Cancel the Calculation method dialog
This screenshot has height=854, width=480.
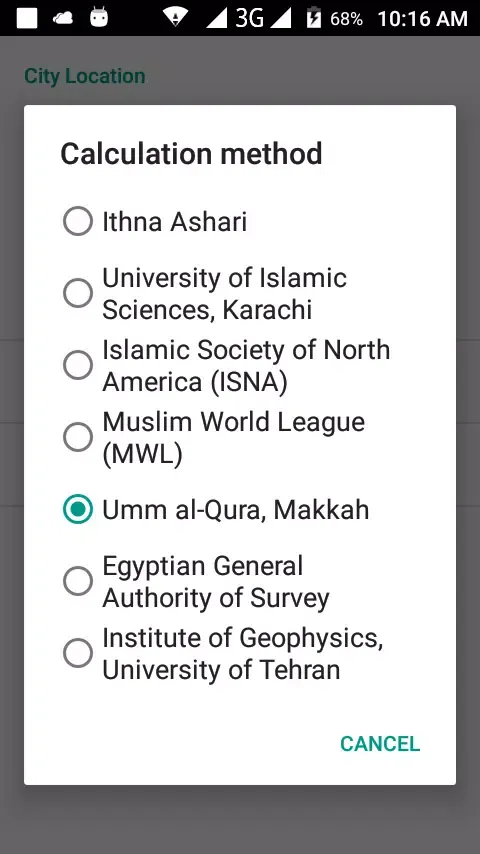pyautogui.click(x=380, y=743)
